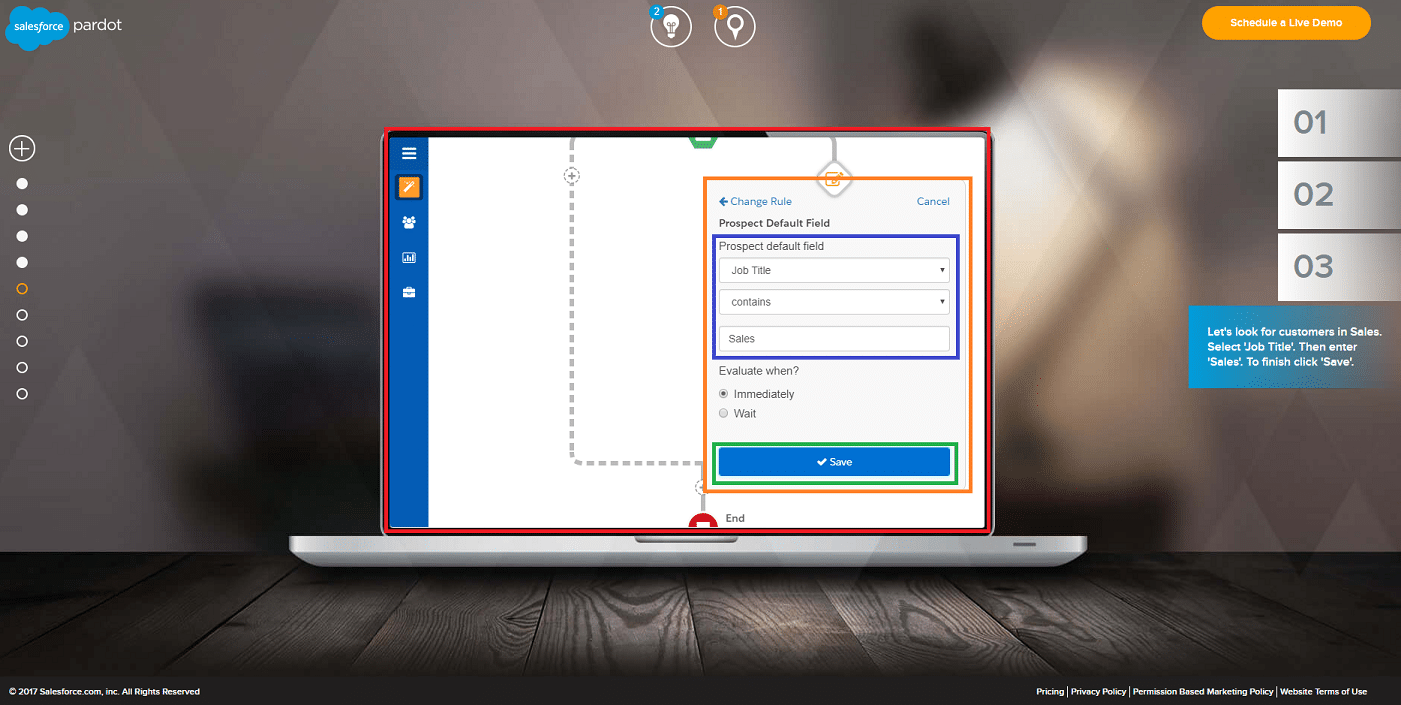Click the orange rule edit diamond node
This screenshot has width=1401, height=705.
coord(834,179)
